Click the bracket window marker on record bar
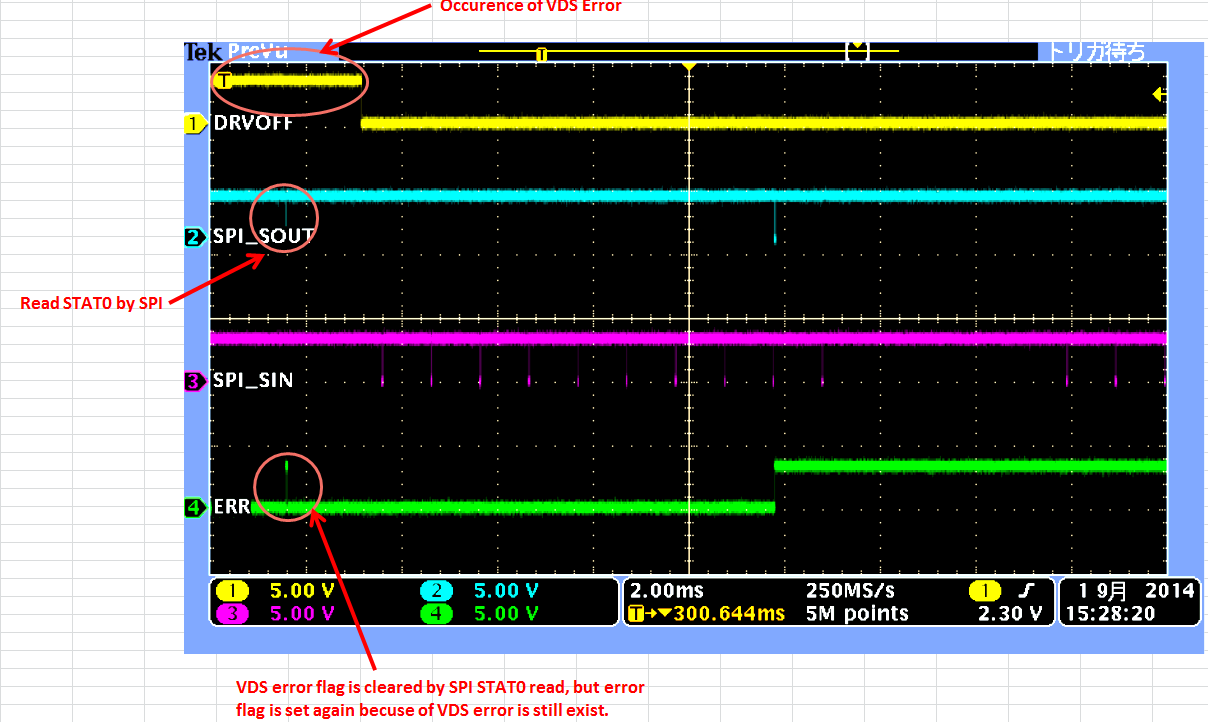The height and width of the screenshot is (722, 1208). click(856, 51)
